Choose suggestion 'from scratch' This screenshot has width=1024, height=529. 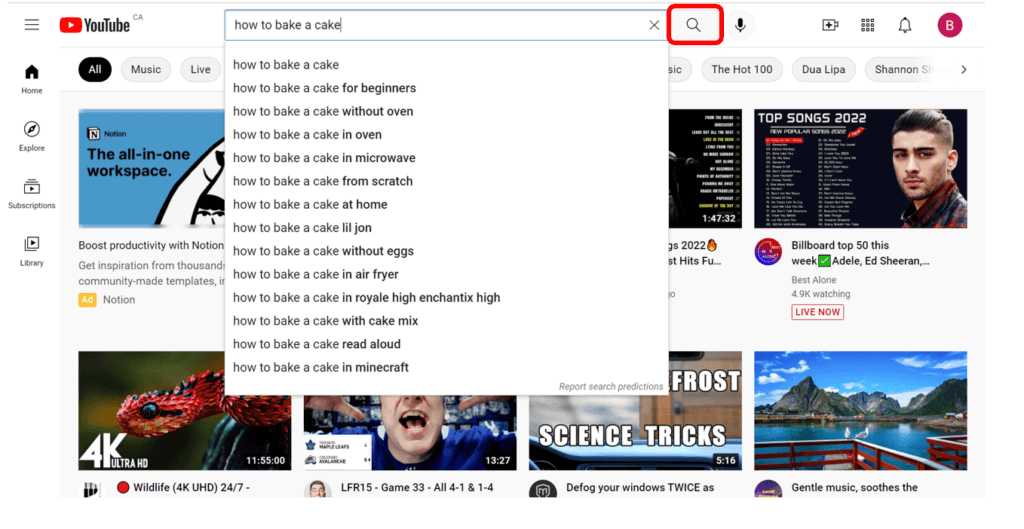[x=447, y=182]
